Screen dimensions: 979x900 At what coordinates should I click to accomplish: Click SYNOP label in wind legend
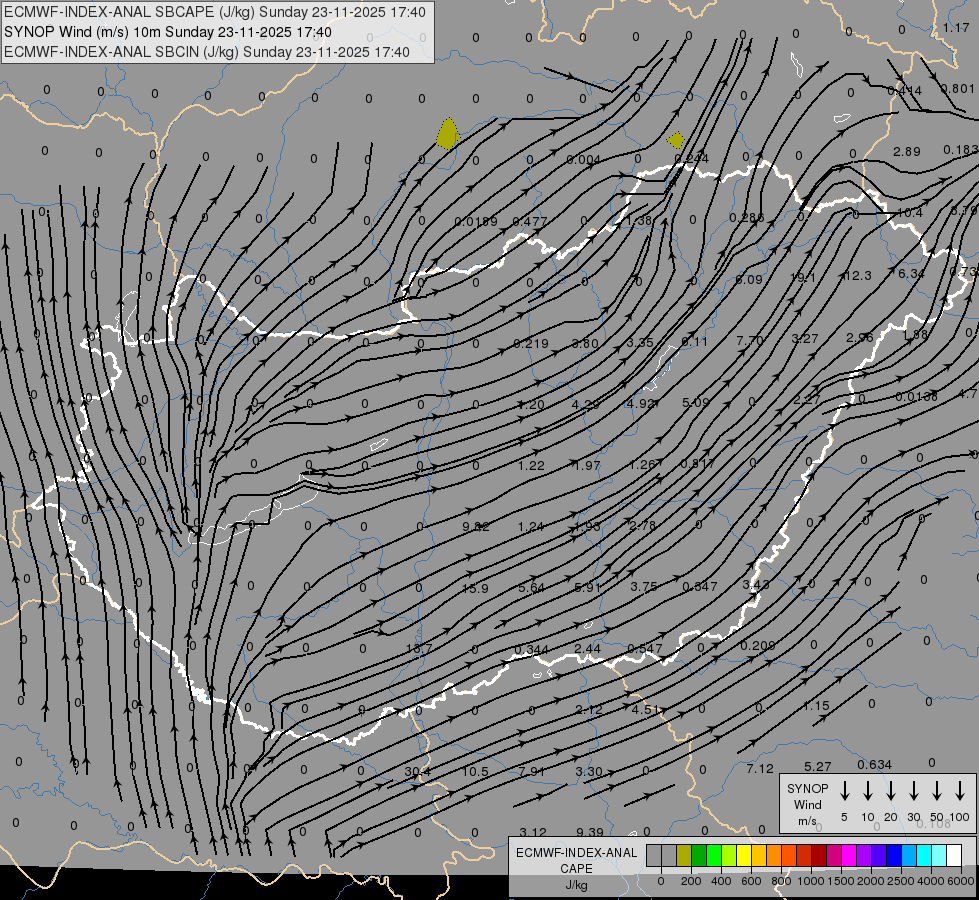click(807, 788)
